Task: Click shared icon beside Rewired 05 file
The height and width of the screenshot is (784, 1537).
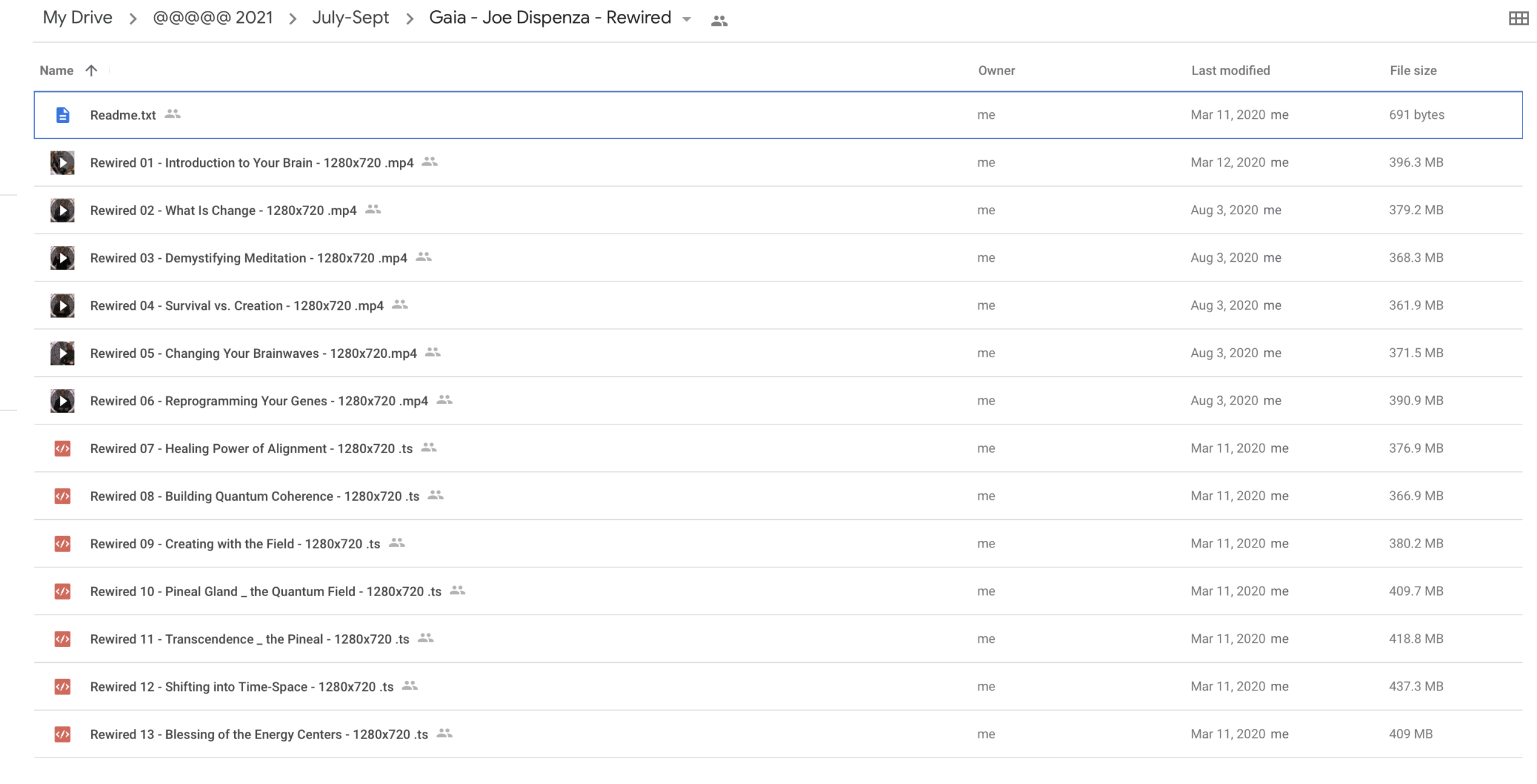Action: pyautogui.click(x=433, y=352)
